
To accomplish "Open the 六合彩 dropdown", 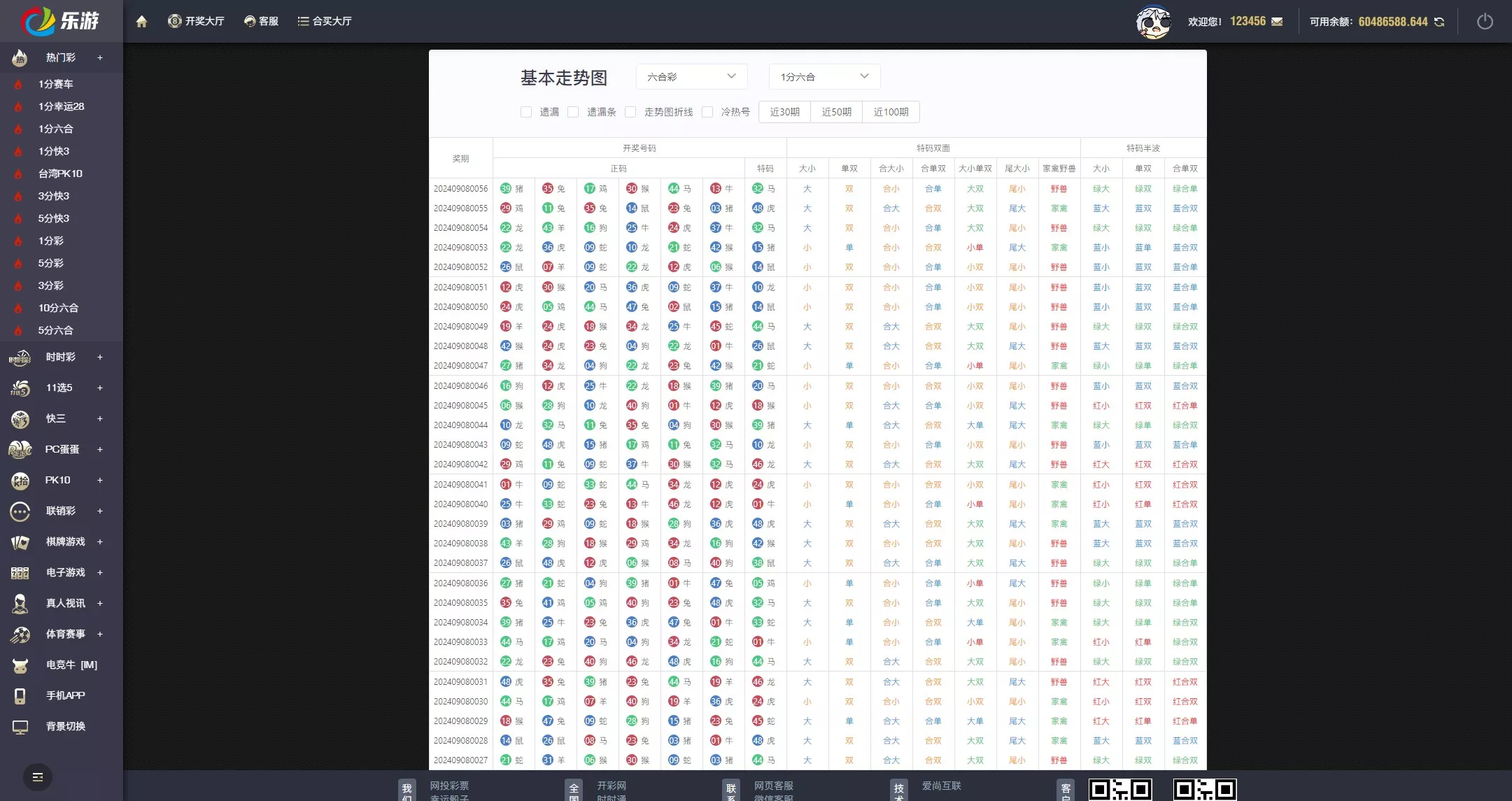I will click(x=691, y=77).
